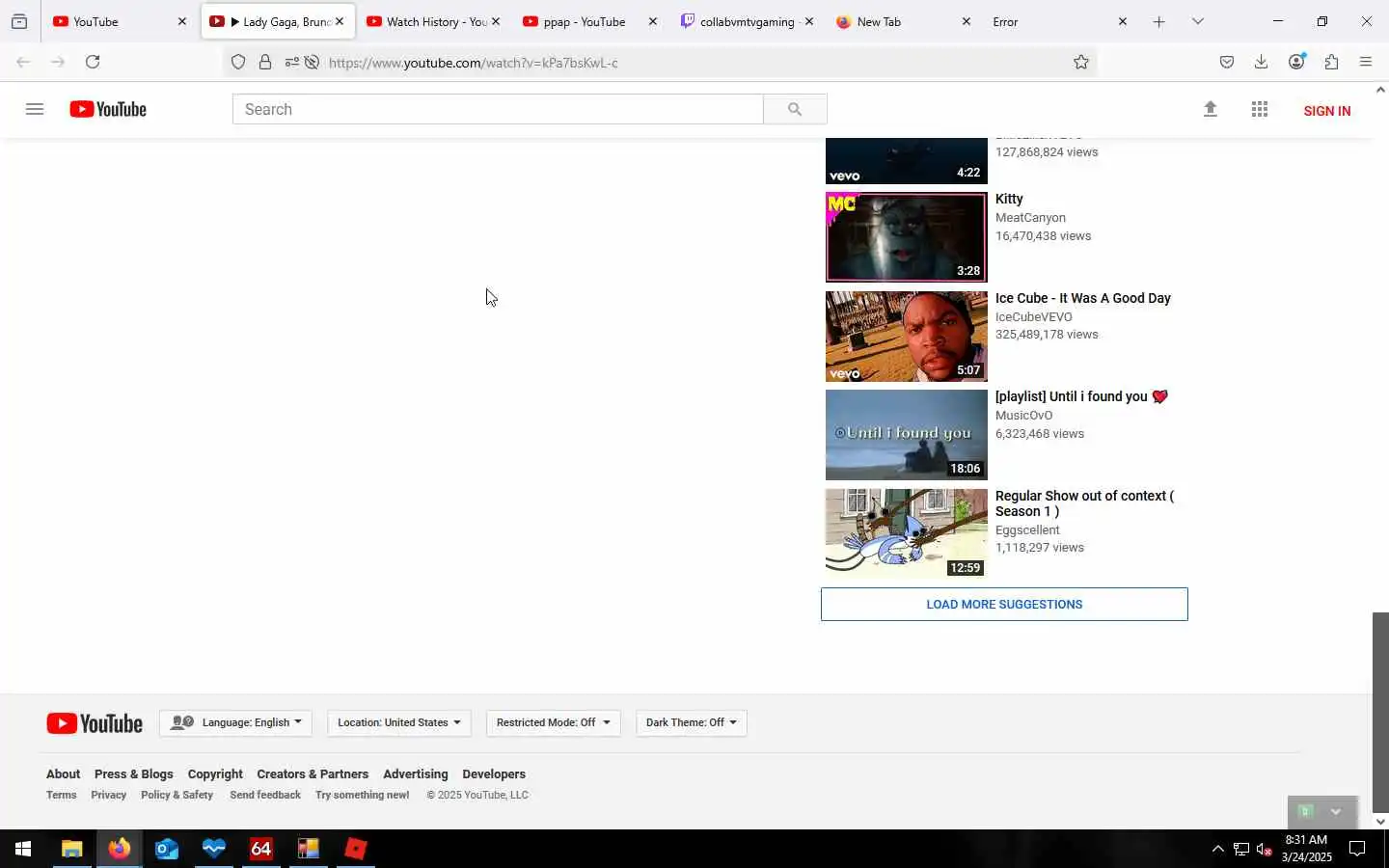Open the Roblox icon in taskbar
Viewport: 1389px width, 868px height.
point(356,849)
